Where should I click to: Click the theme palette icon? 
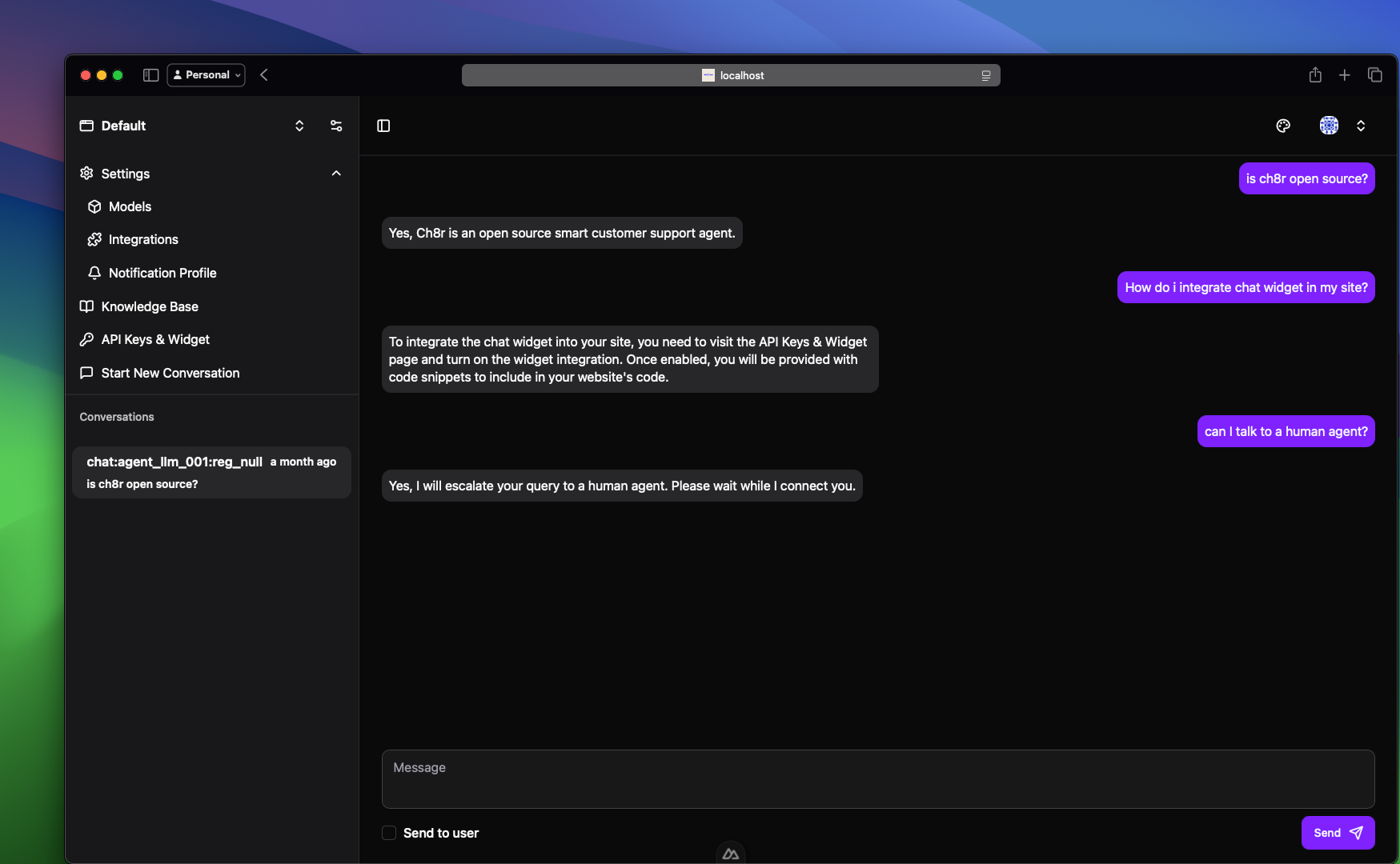(1283, 126)
